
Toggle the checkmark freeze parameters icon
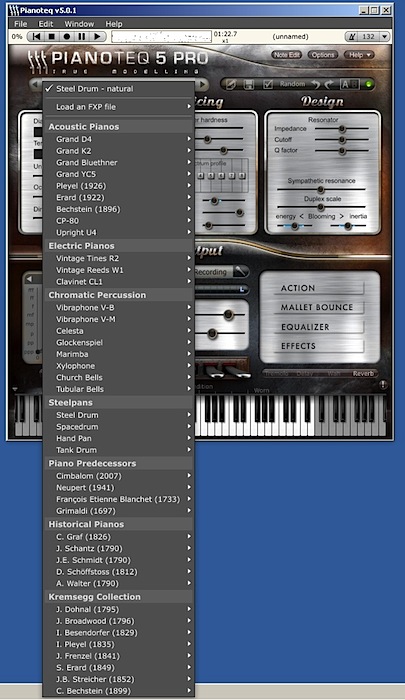pos(268,84)
